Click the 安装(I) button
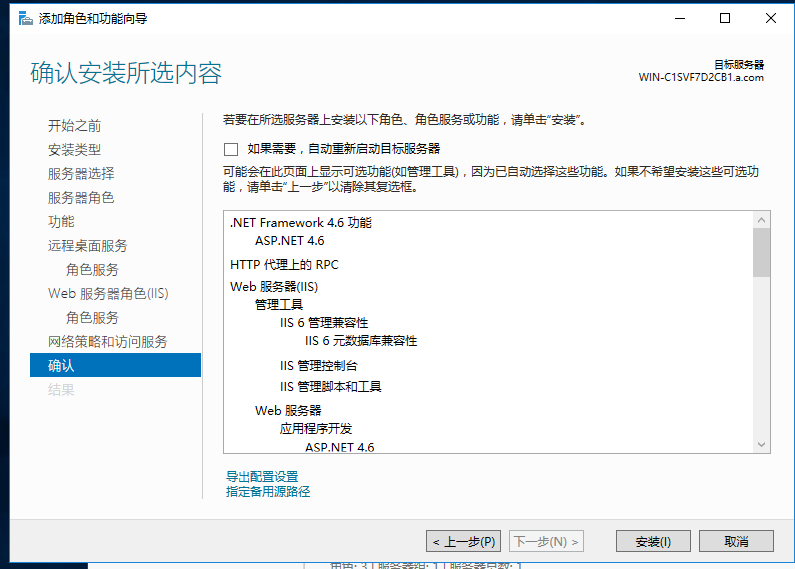 point(653,541)
